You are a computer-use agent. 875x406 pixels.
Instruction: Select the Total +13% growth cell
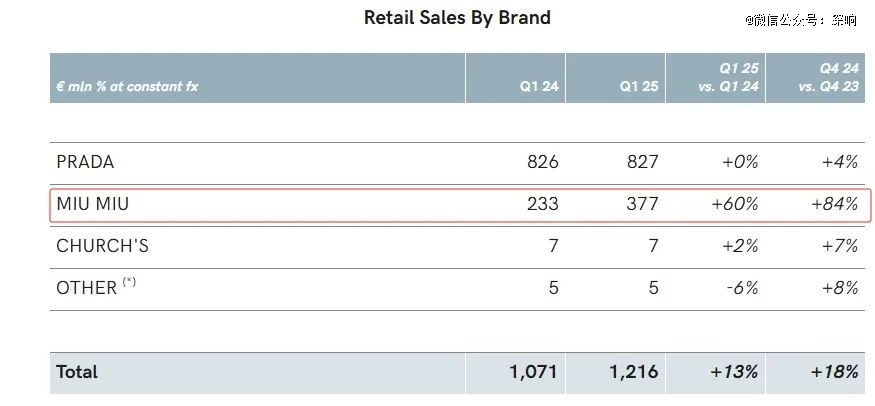point(735,372)
